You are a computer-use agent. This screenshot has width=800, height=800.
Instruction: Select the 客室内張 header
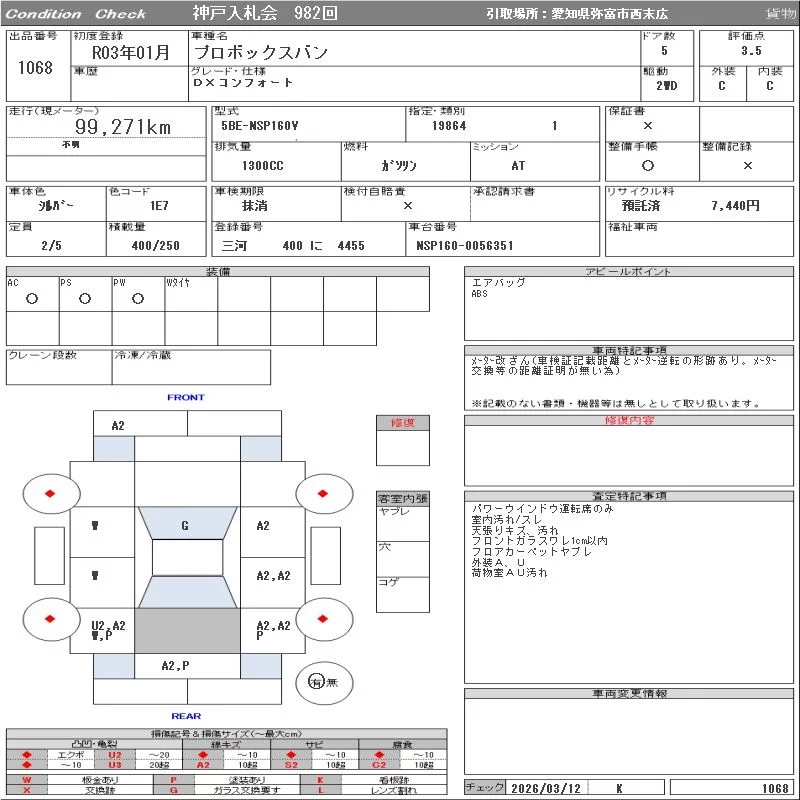(402, 498)
